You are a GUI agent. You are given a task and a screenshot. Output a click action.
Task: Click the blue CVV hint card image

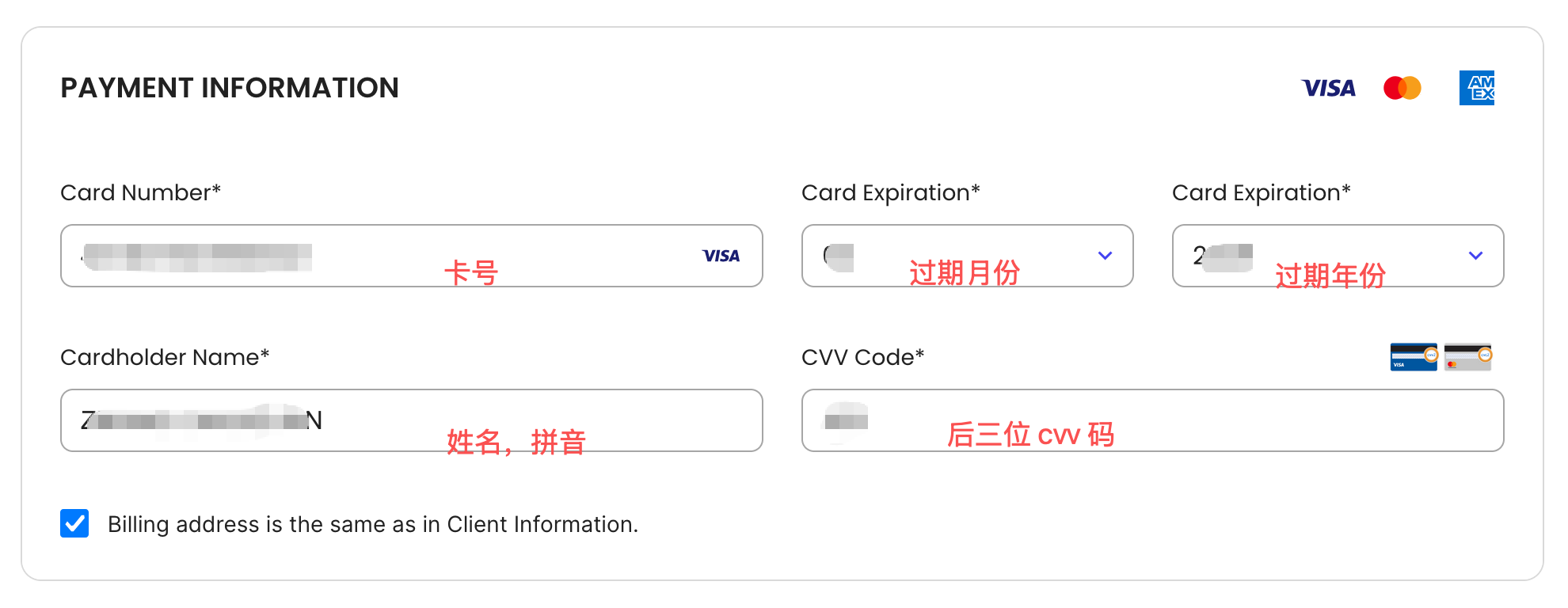1414,357
